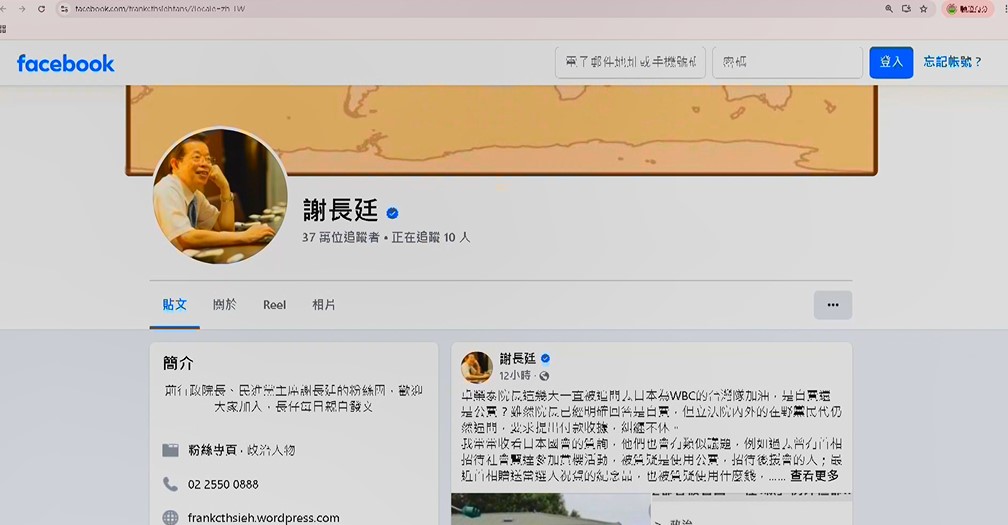The image size is (1008, 525).
Task: Open the post's attached image
Action: coord(551,509)
